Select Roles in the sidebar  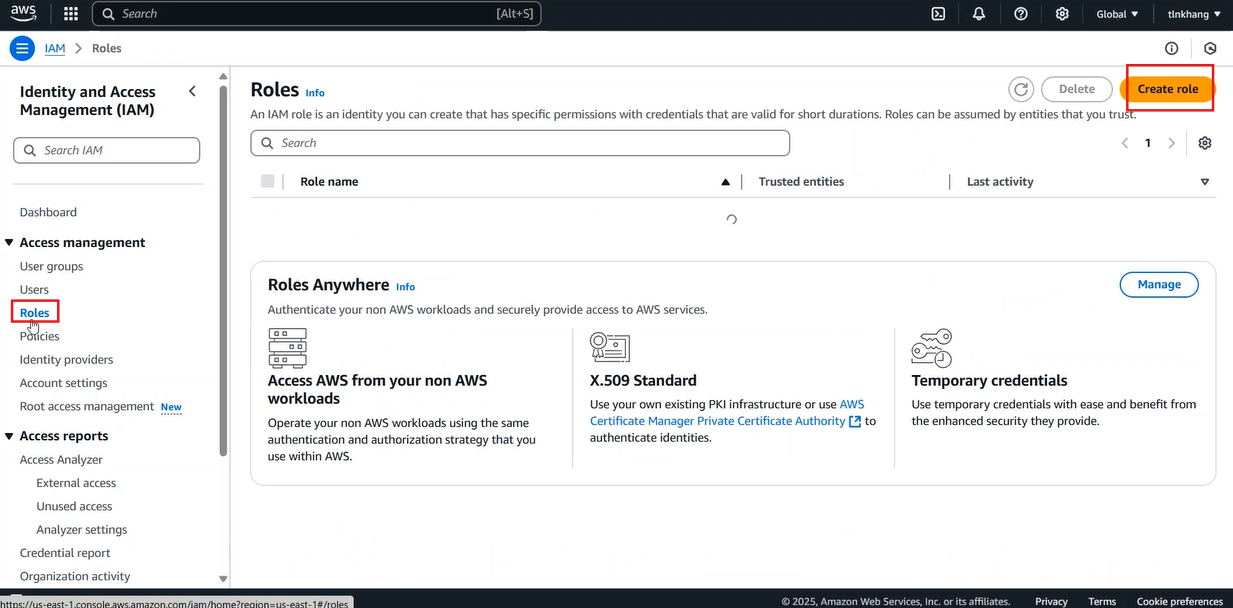point(35,313)
